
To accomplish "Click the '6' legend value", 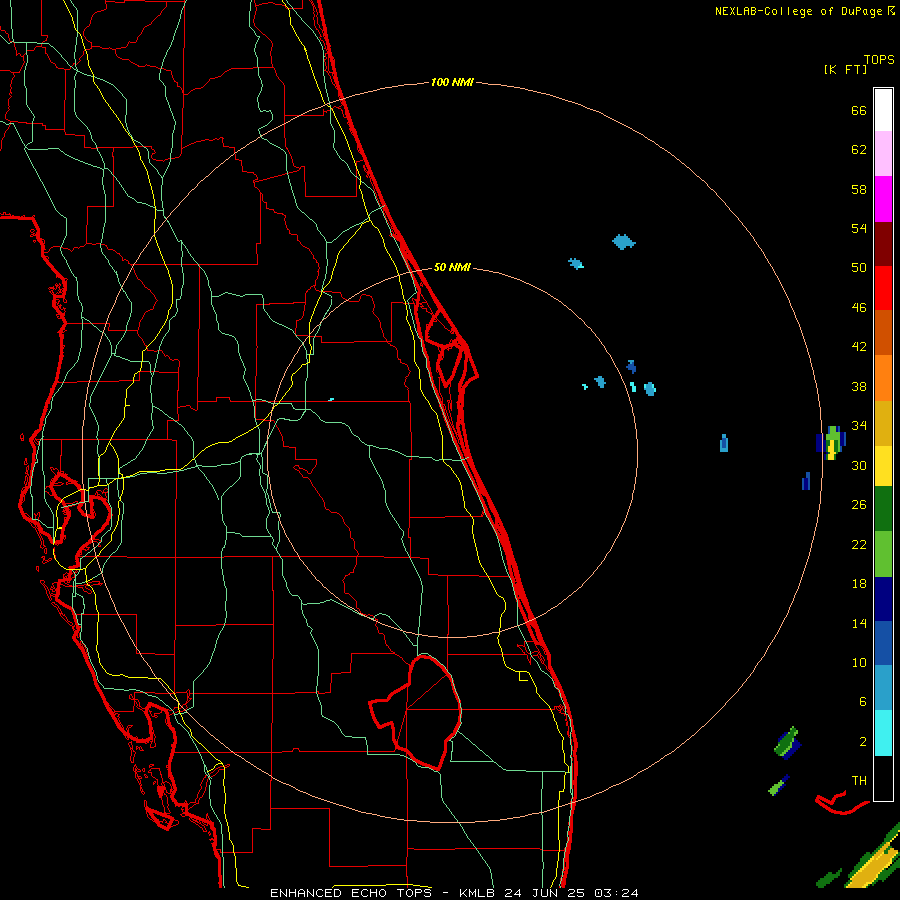I will click(x=863, y=702).
